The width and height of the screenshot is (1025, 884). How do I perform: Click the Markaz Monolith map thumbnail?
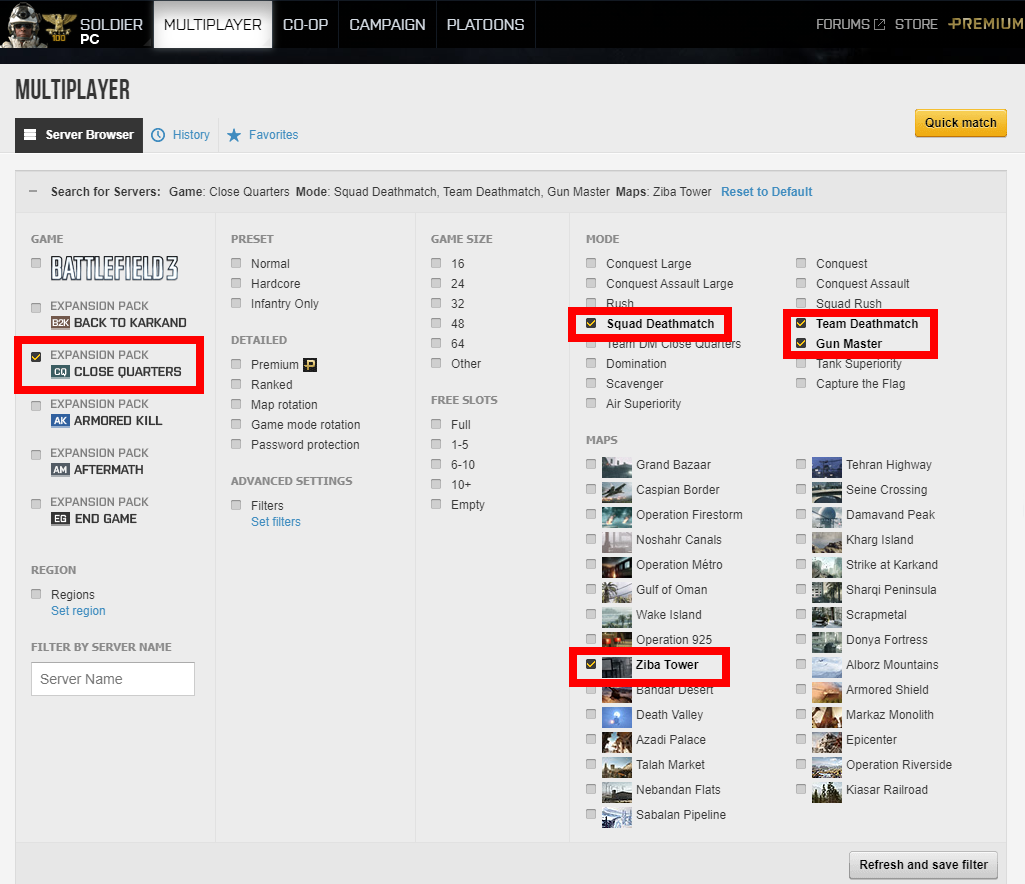point(826,715)
